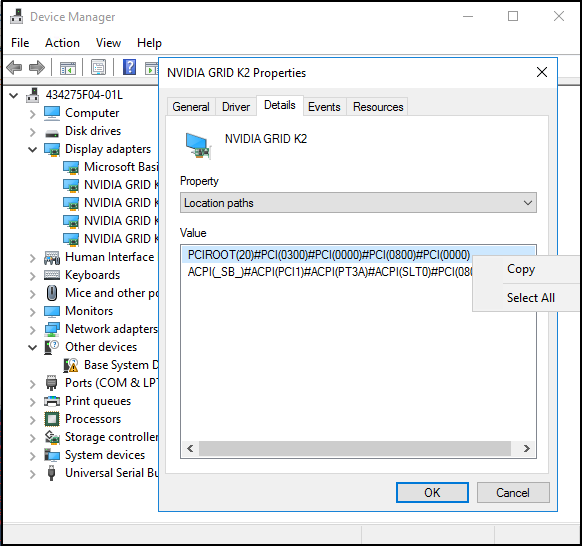Click the System devices icon
This screenshot has height=546, width=582.
point(52,455)
